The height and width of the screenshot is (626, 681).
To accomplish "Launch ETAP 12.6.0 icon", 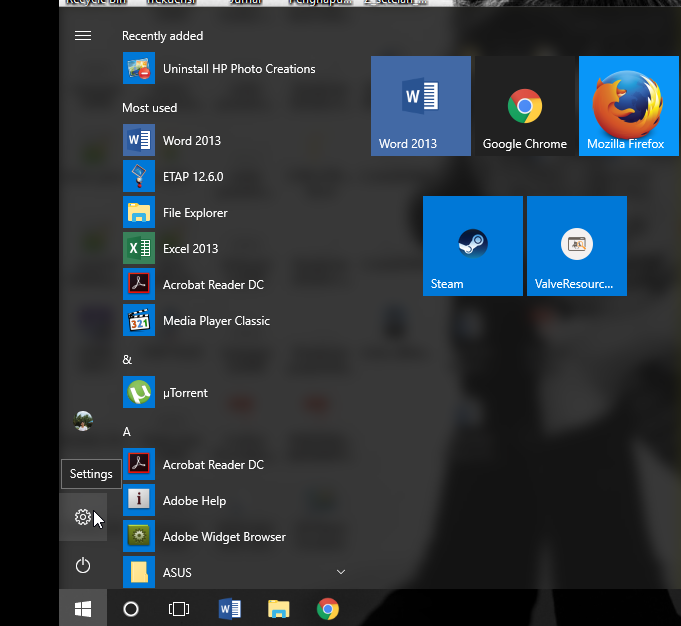I will 139,176.
